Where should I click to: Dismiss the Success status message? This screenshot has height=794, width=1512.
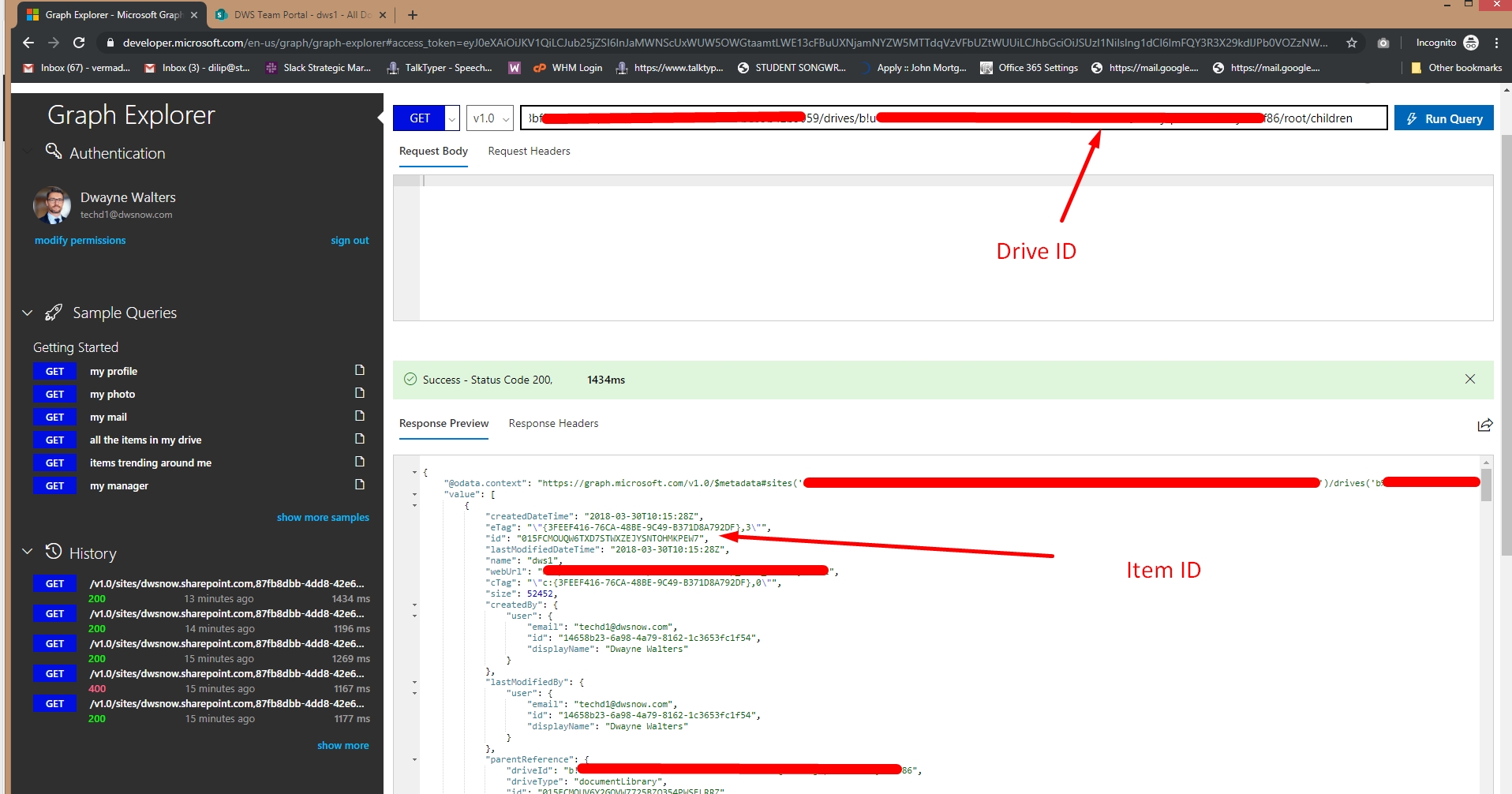coord(1469,379)
